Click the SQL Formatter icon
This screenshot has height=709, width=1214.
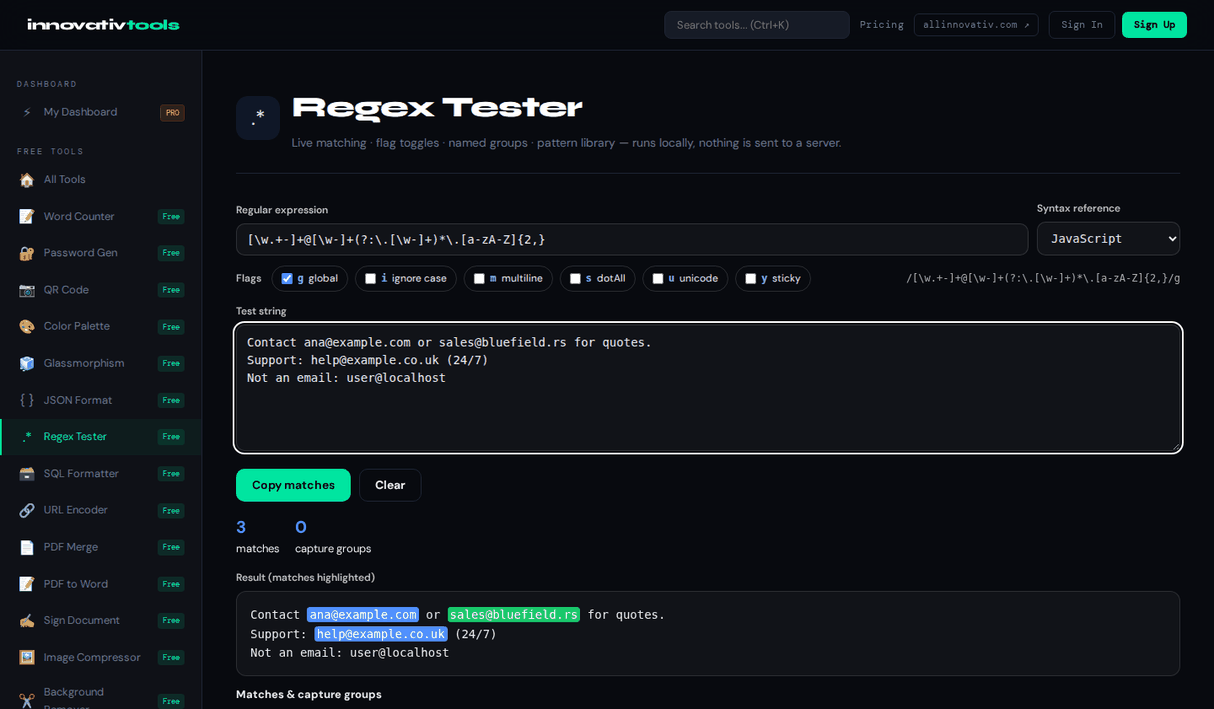(27, 473)
